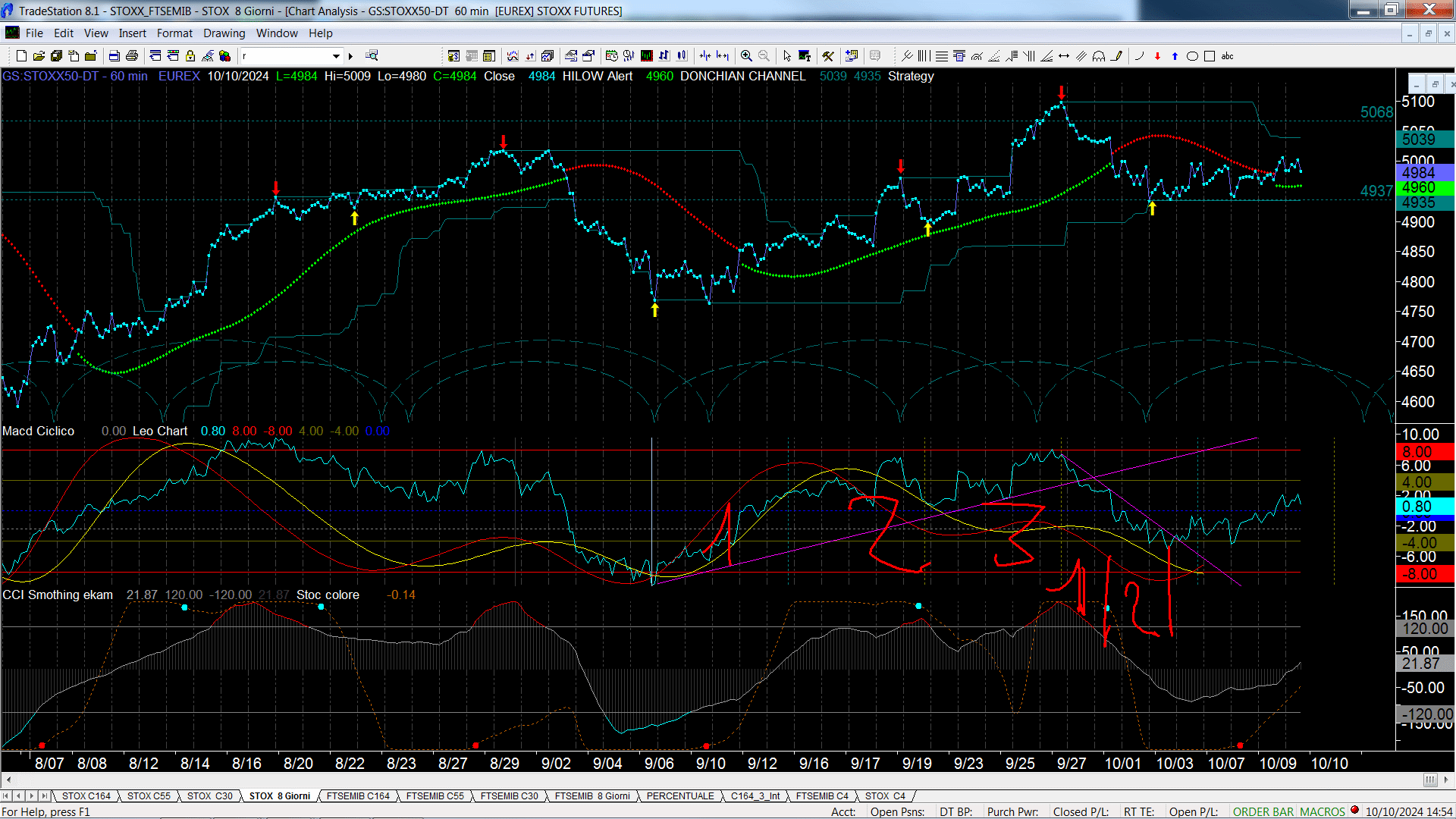Switch to the FTSEMIB C4 tab
The height and width of the screenshot is (819, 1456).
pyautogui.click(x=822, y=795)
